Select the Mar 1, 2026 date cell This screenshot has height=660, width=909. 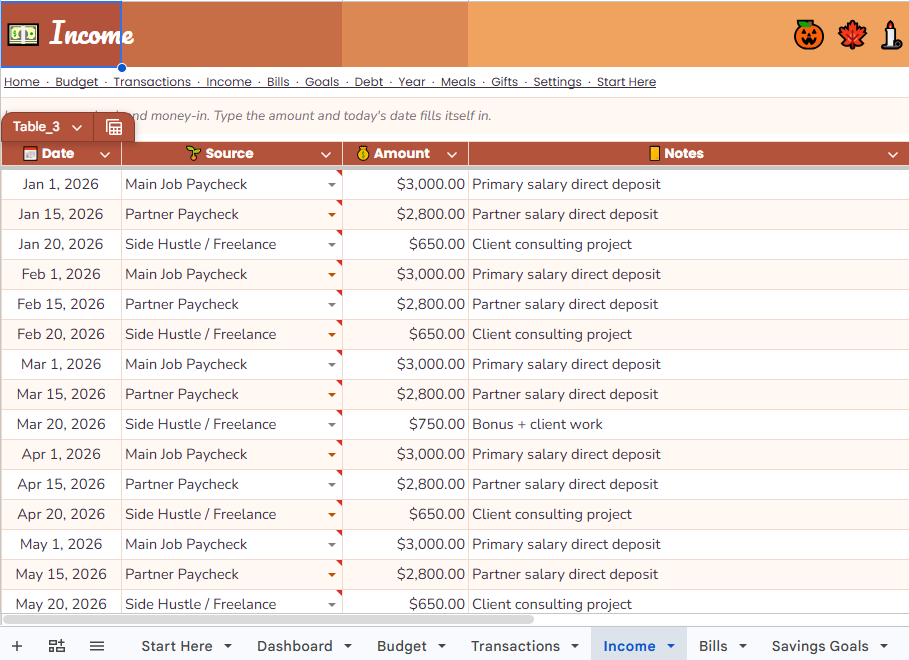click(61, 364)
